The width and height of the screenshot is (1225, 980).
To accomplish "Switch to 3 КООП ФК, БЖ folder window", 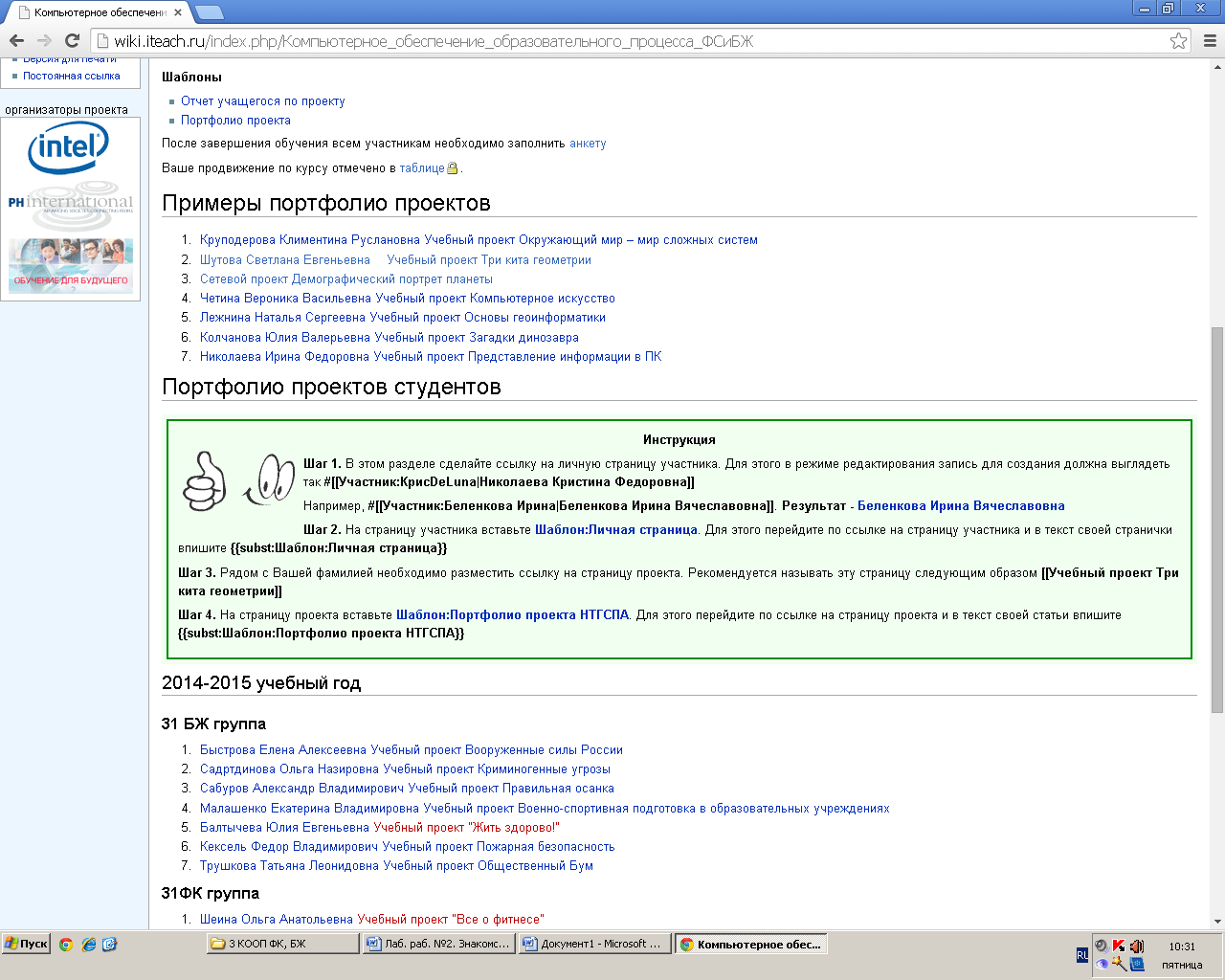I will tap(283, 944).
